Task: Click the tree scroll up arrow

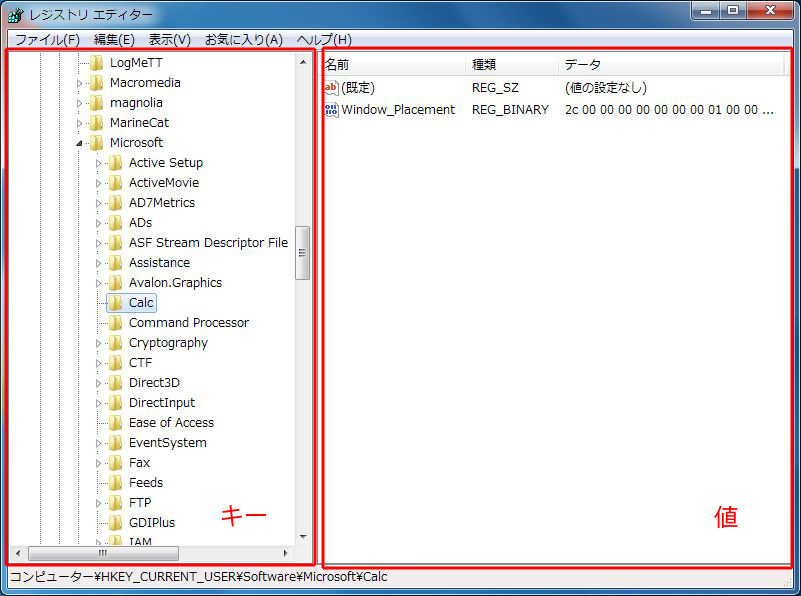Action: (303, 62)
